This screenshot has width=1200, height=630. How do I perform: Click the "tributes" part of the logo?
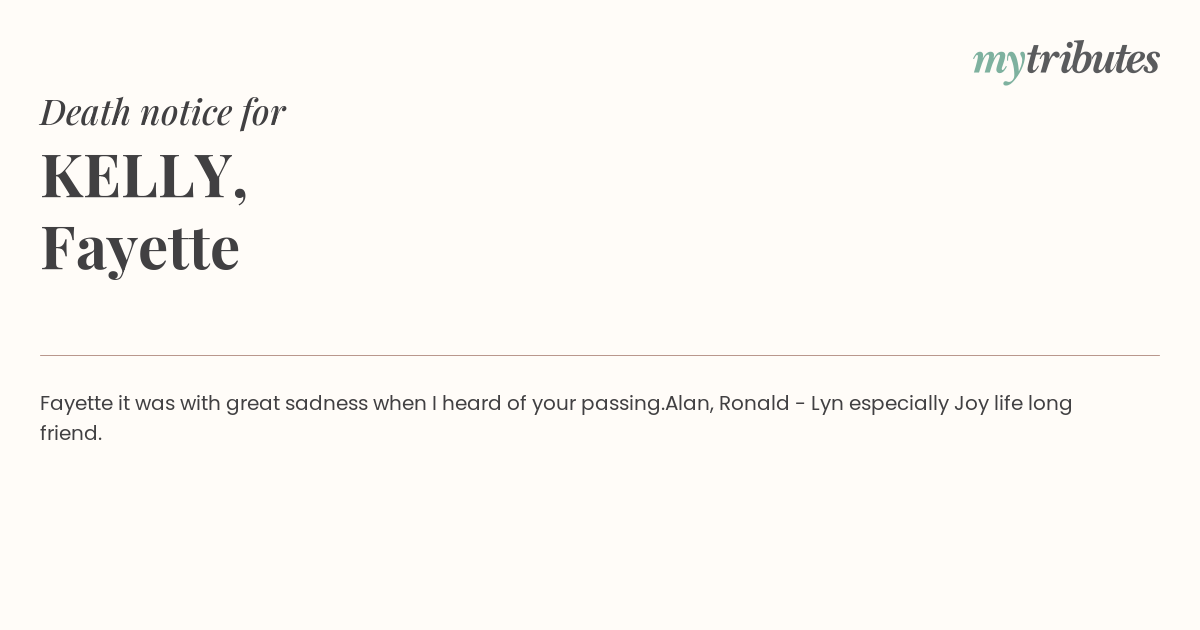click(1093, 58)
